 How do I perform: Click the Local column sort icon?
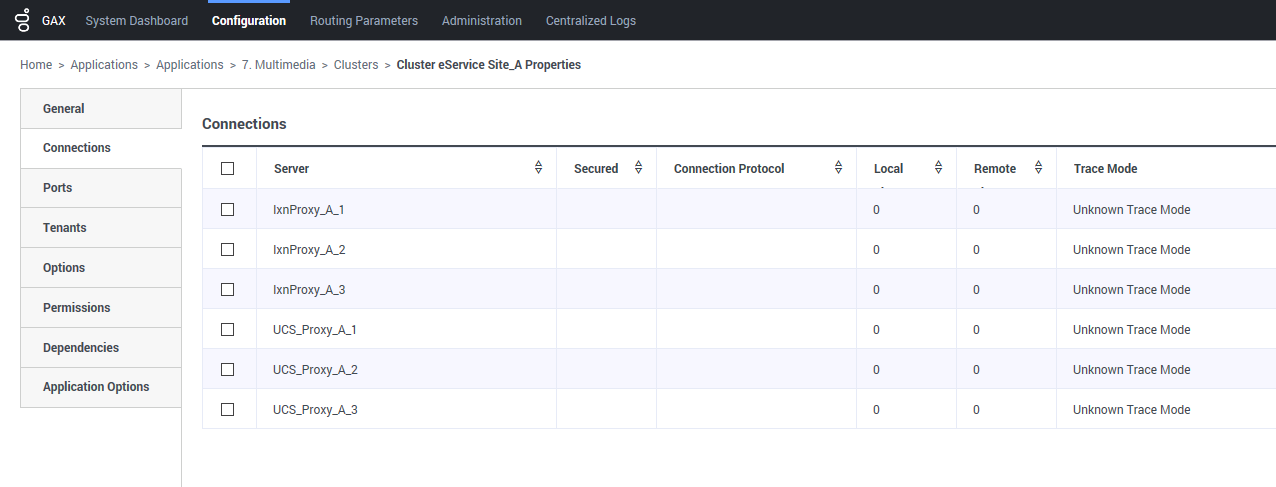(938, 168)
